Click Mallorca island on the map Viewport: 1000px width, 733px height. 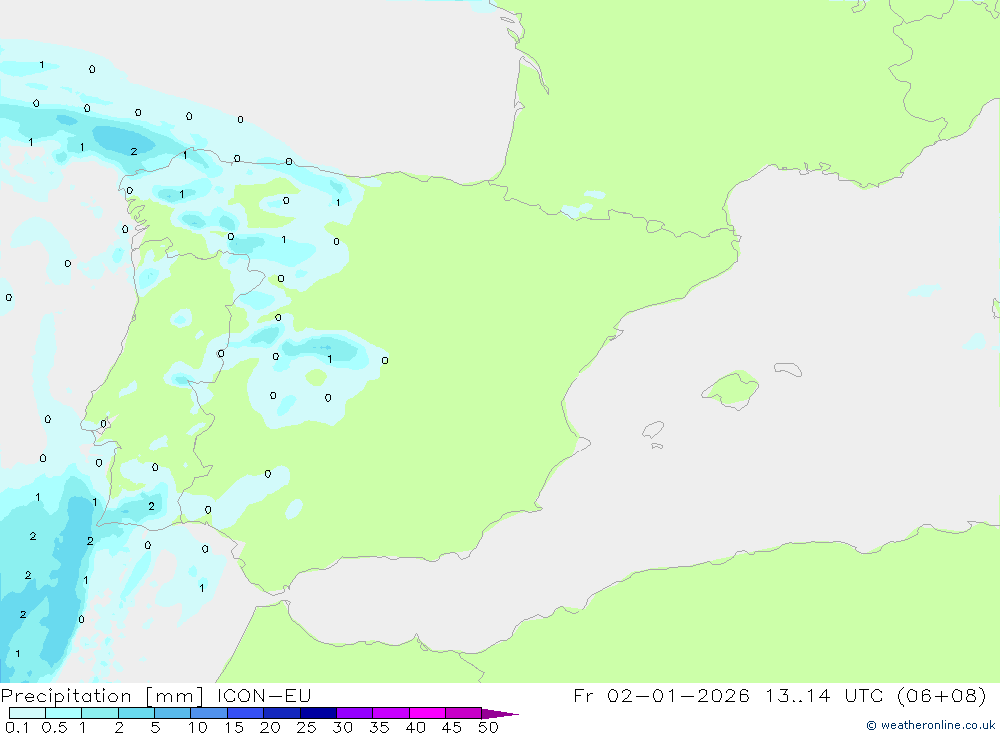[732, 389]
